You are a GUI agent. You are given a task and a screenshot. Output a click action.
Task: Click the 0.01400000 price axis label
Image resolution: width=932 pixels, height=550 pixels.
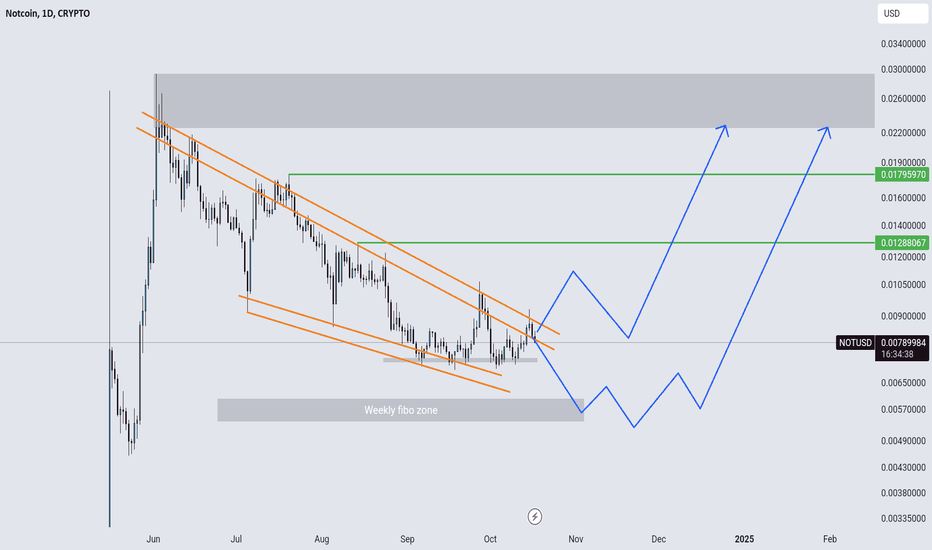(x=903, y=225)
